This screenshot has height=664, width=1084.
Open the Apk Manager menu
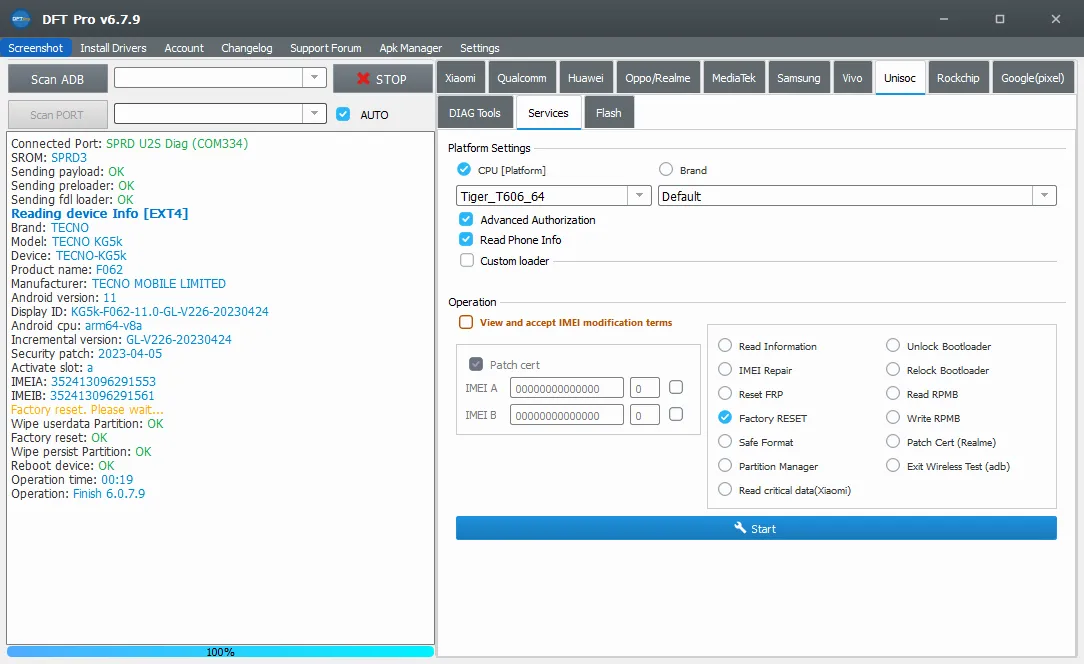pyautogui.click(x=410, y=48)
